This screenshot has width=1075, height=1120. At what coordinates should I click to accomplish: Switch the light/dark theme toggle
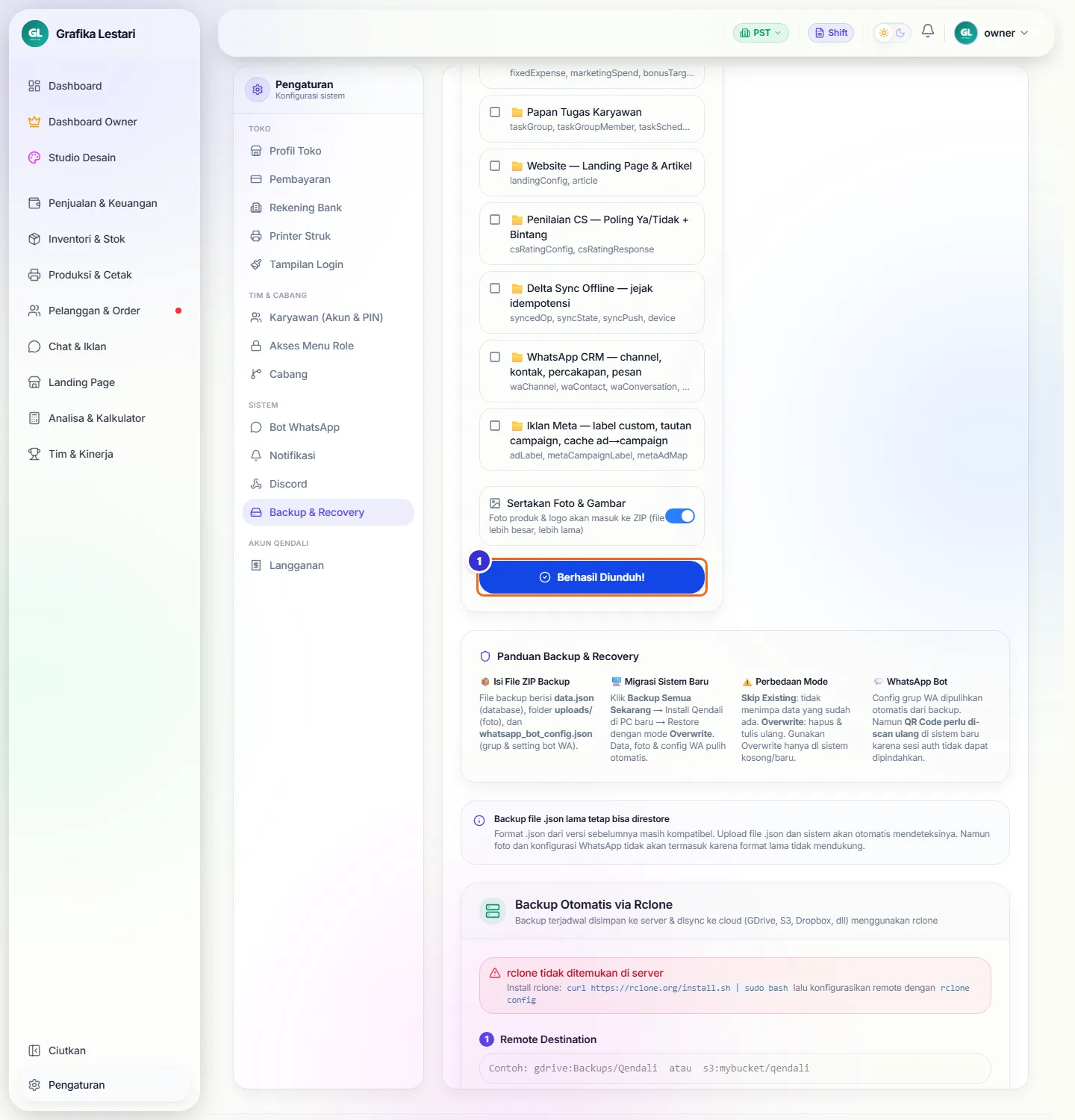(x=892, y=33)
